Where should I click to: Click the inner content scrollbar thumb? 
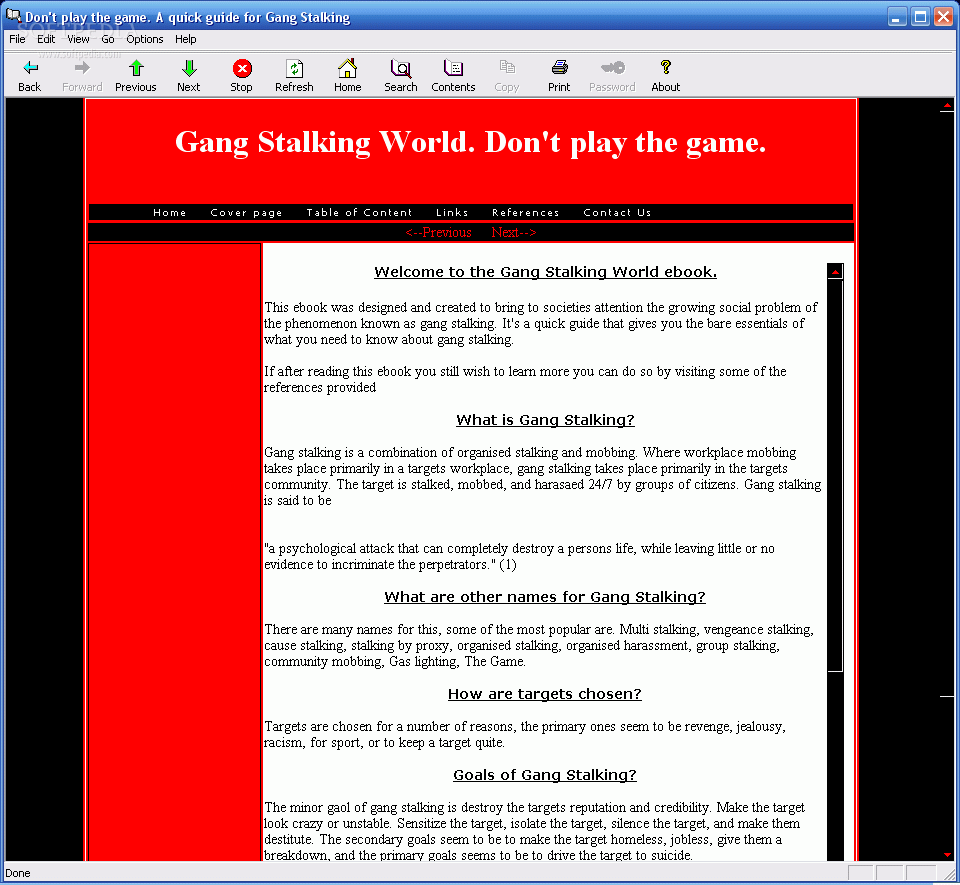[835, 476]
